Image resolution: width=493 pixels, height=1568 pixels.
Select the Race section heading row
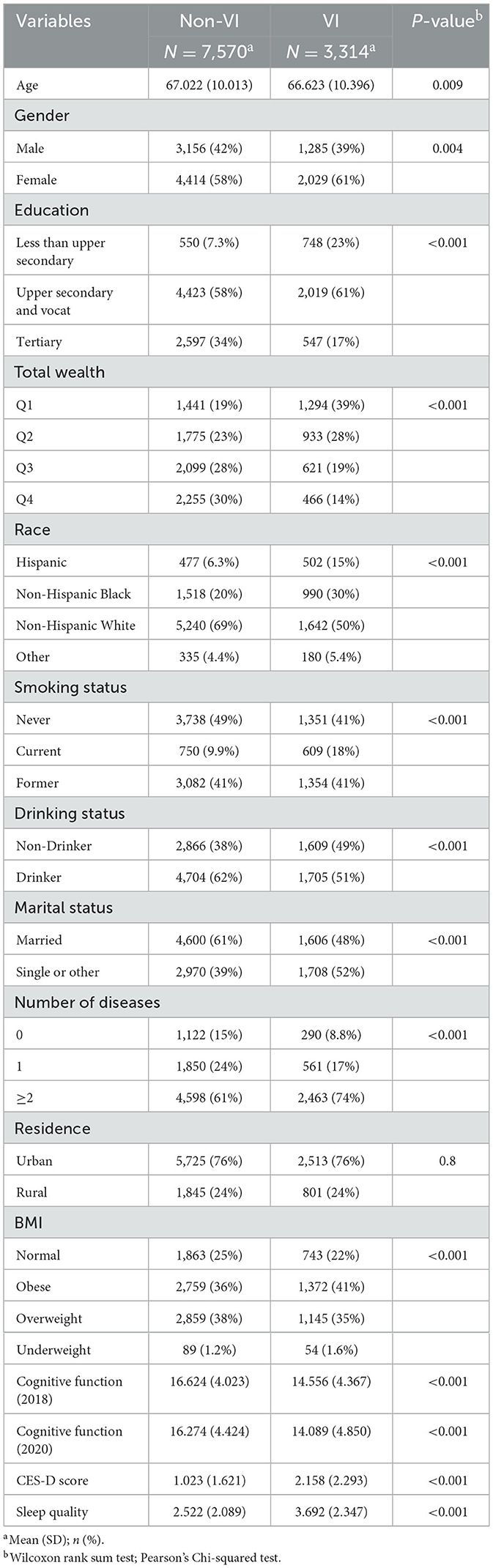pyautogui.click(x=32, y=530)
